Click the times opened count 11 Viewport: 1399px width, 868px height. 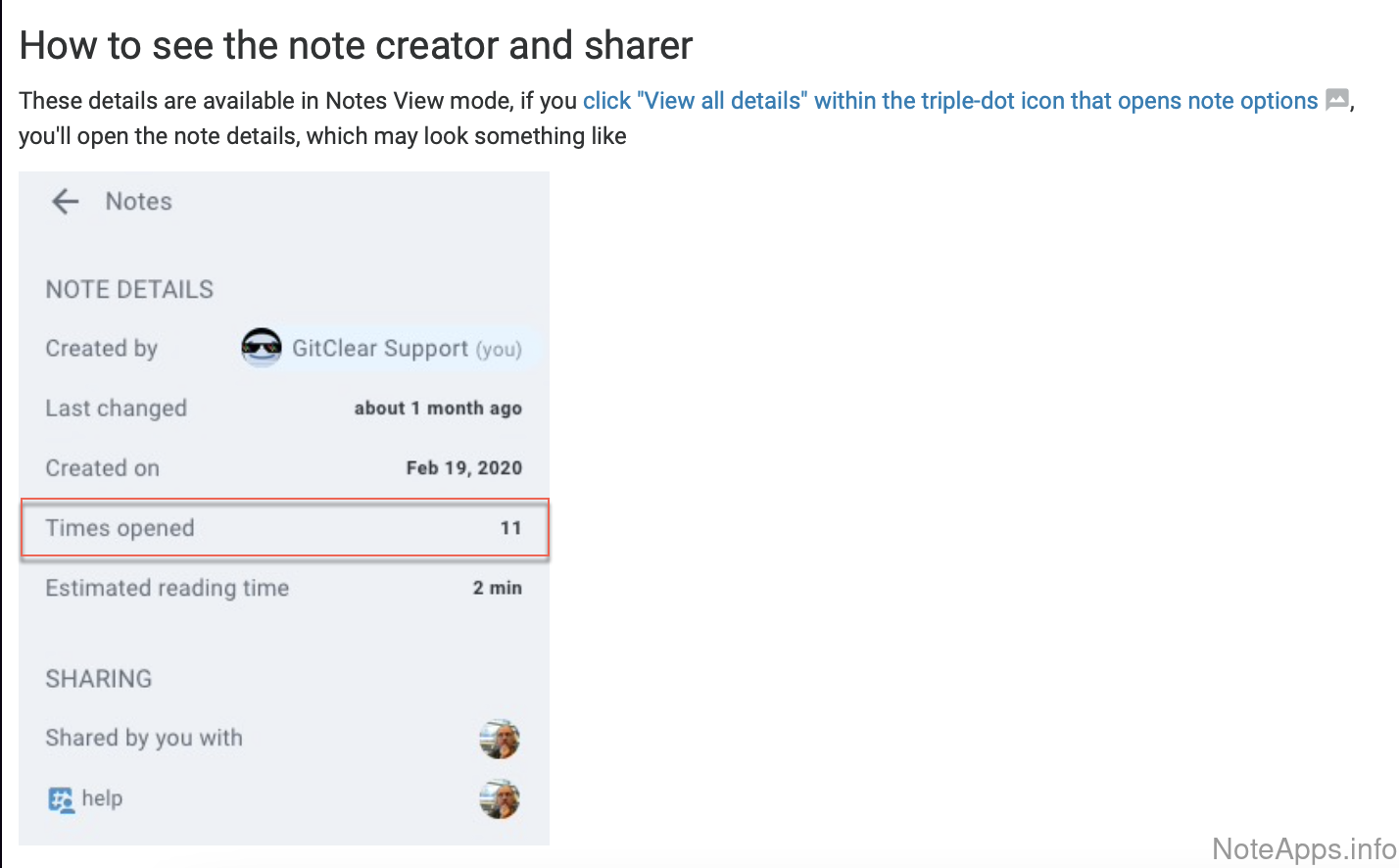510,528
